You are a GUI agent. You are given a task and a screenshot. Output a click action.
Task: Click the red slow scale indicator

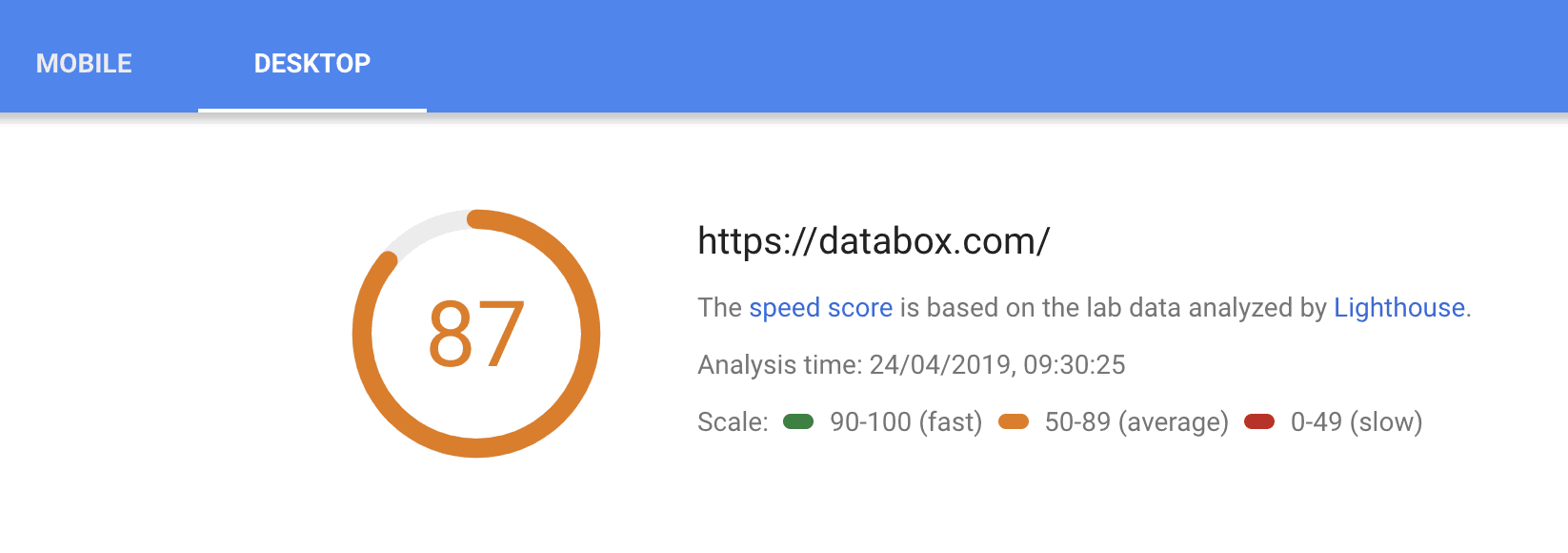point(1259,421)
